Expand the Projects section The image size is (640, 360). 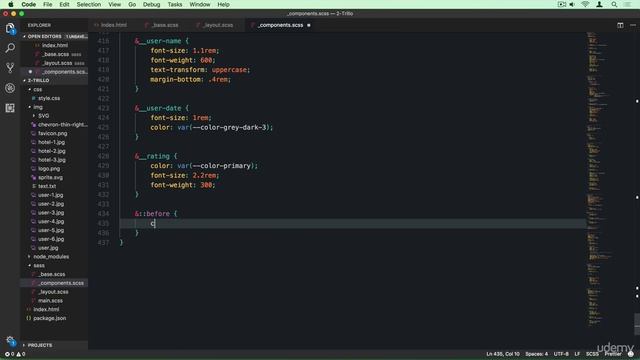[x=54, y=345]
